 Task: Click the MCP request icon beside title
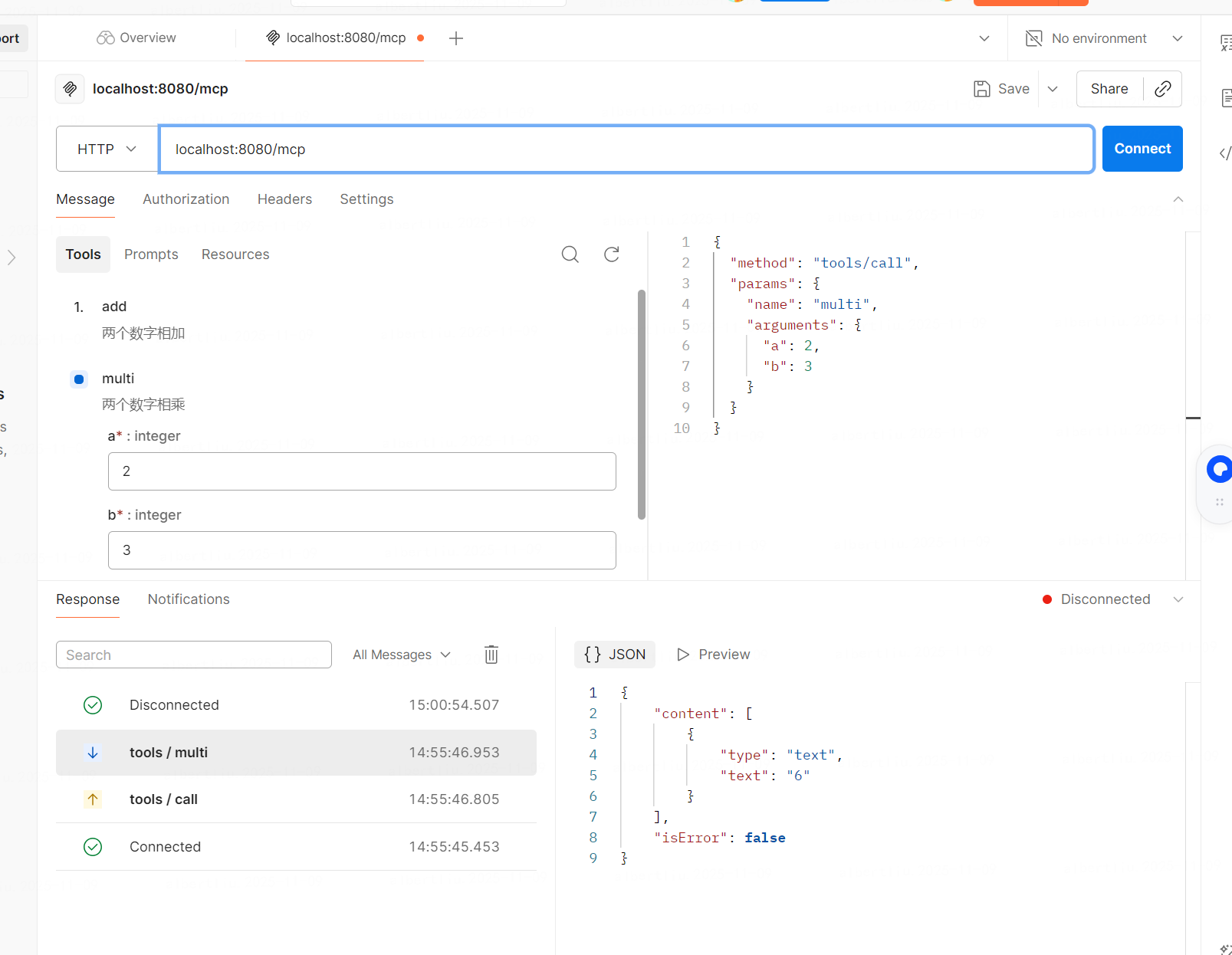click(70, 89)
